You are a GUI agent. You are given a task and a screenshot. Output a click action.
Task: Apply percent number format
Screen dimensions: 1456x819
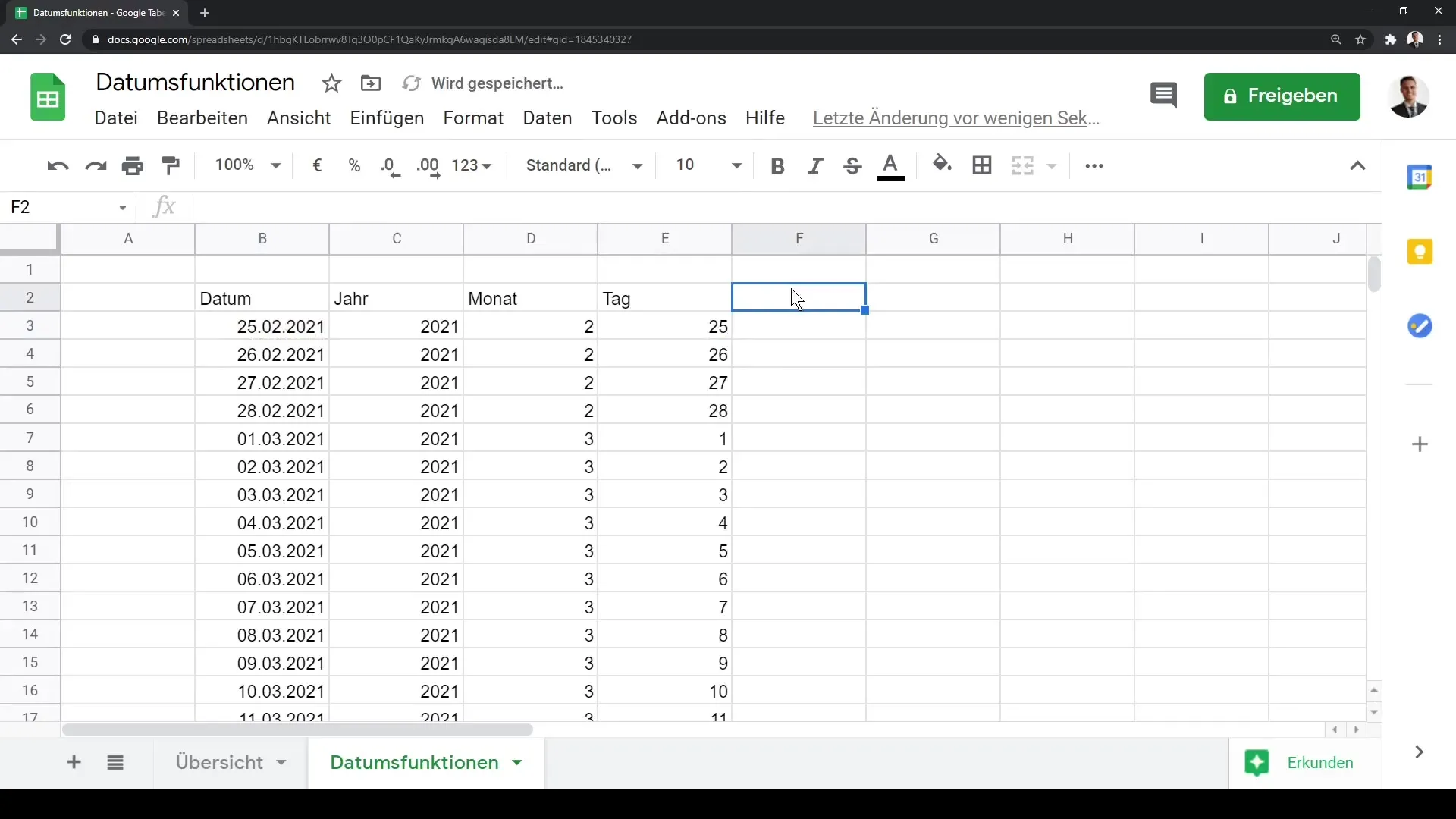coord(354,165)
